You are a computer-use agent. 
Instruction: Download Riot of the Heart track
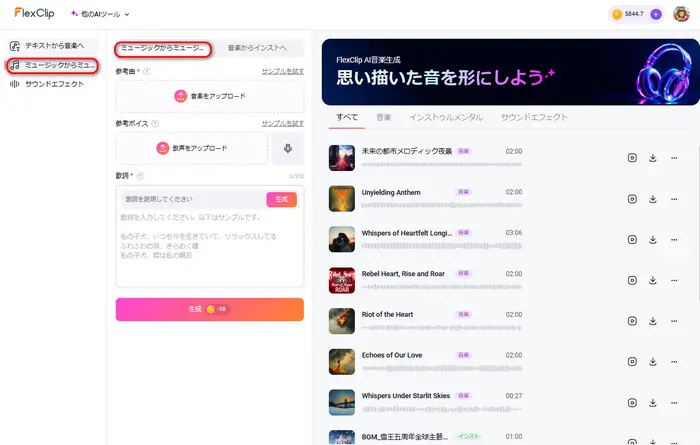(x=653, y=321)
